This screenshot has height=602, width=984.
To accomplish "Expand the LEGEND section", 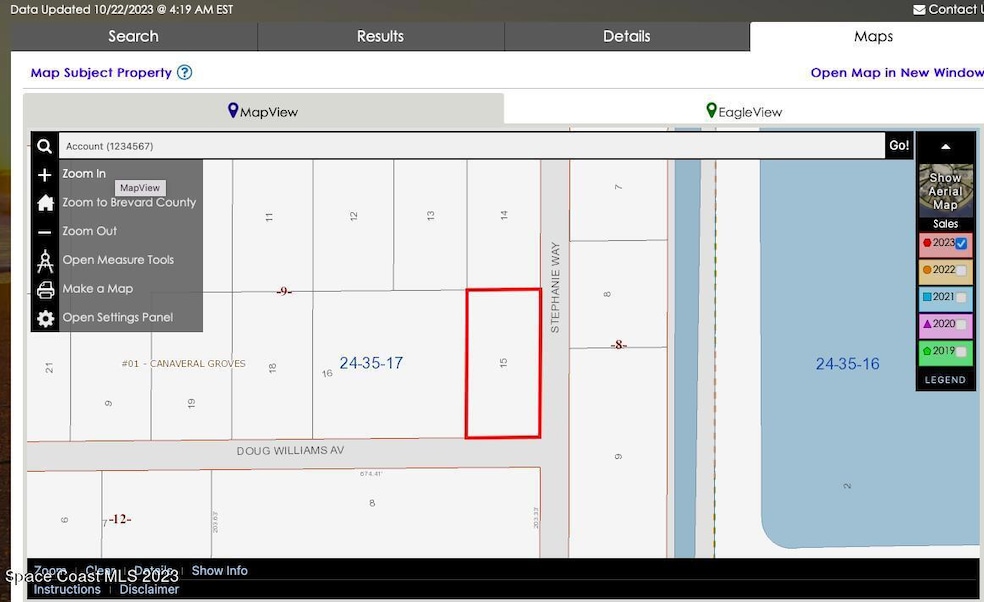I will (x=945, y=380).
